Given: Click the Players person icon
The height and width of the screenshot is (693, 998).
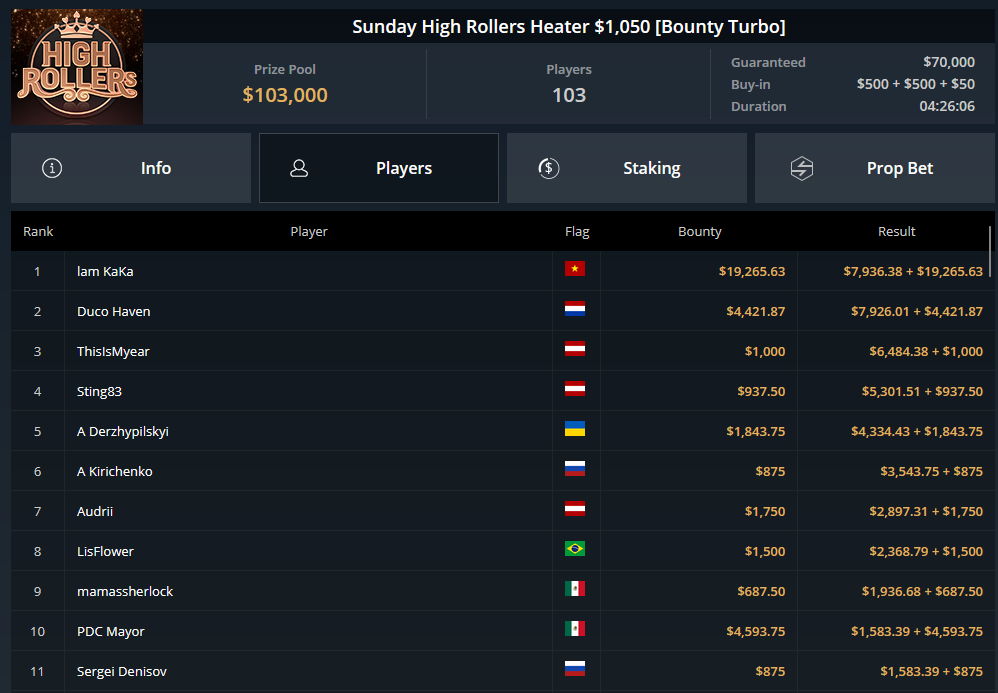Looking at the screenshot, I should [299, 168].
